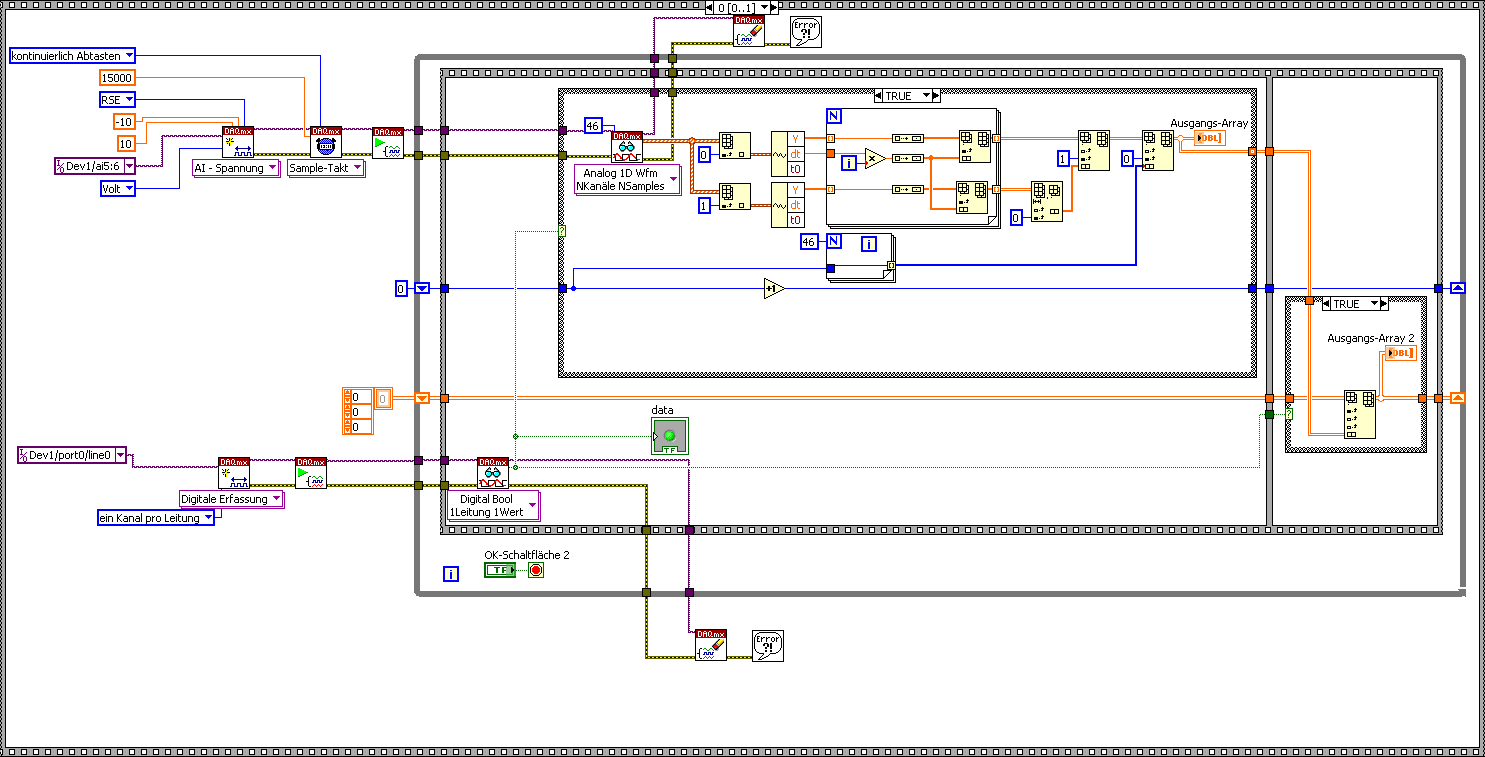The height and width of the screenshot is (757, 1485).
Task: Open the Digitale Erfassung polymorphic selector
Action: click(x=231, y=499)
